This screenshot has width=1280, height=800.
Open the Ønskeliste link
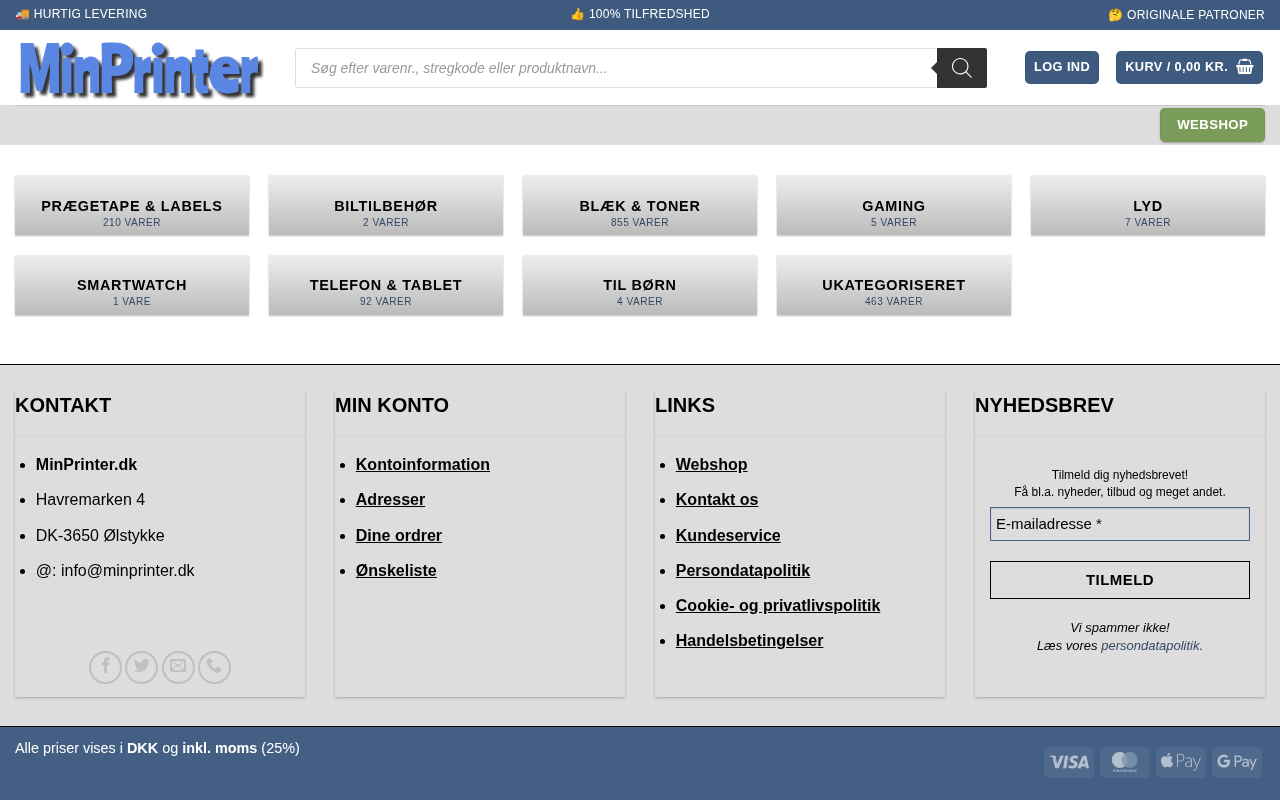396,570
